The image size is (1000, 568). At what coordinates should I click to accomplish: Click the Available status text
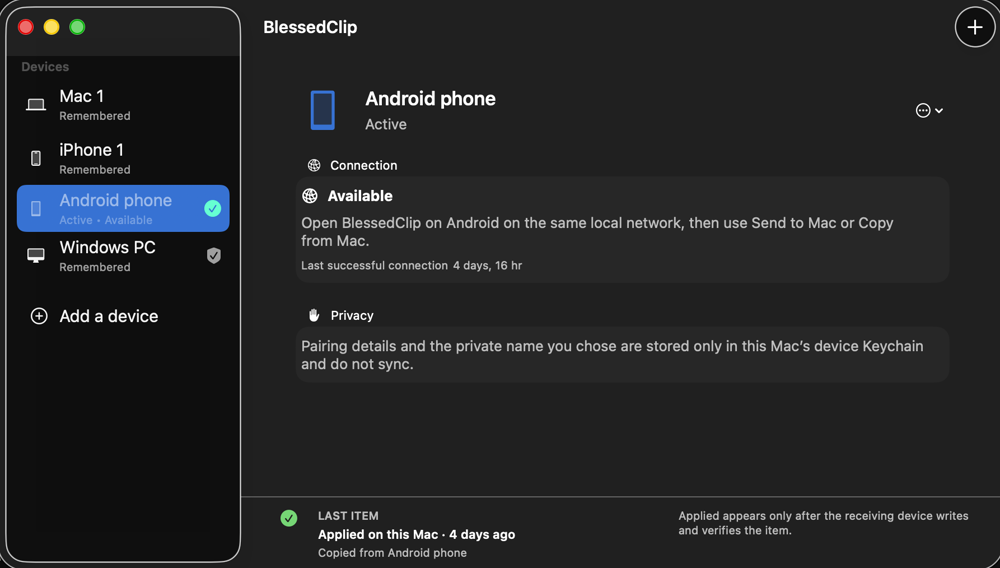pos(360,196)
